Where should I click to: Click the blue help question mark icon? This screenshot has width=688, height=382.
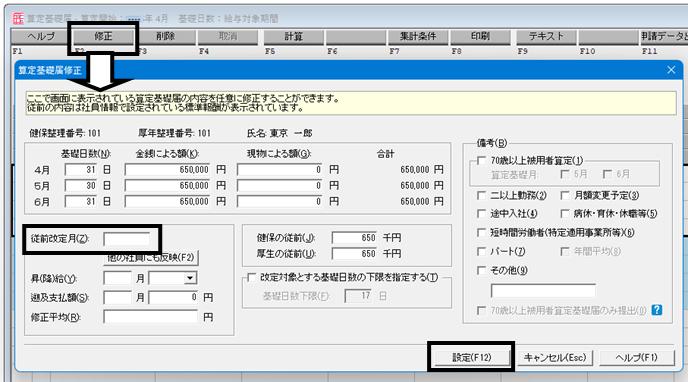(x=656, y=310)
